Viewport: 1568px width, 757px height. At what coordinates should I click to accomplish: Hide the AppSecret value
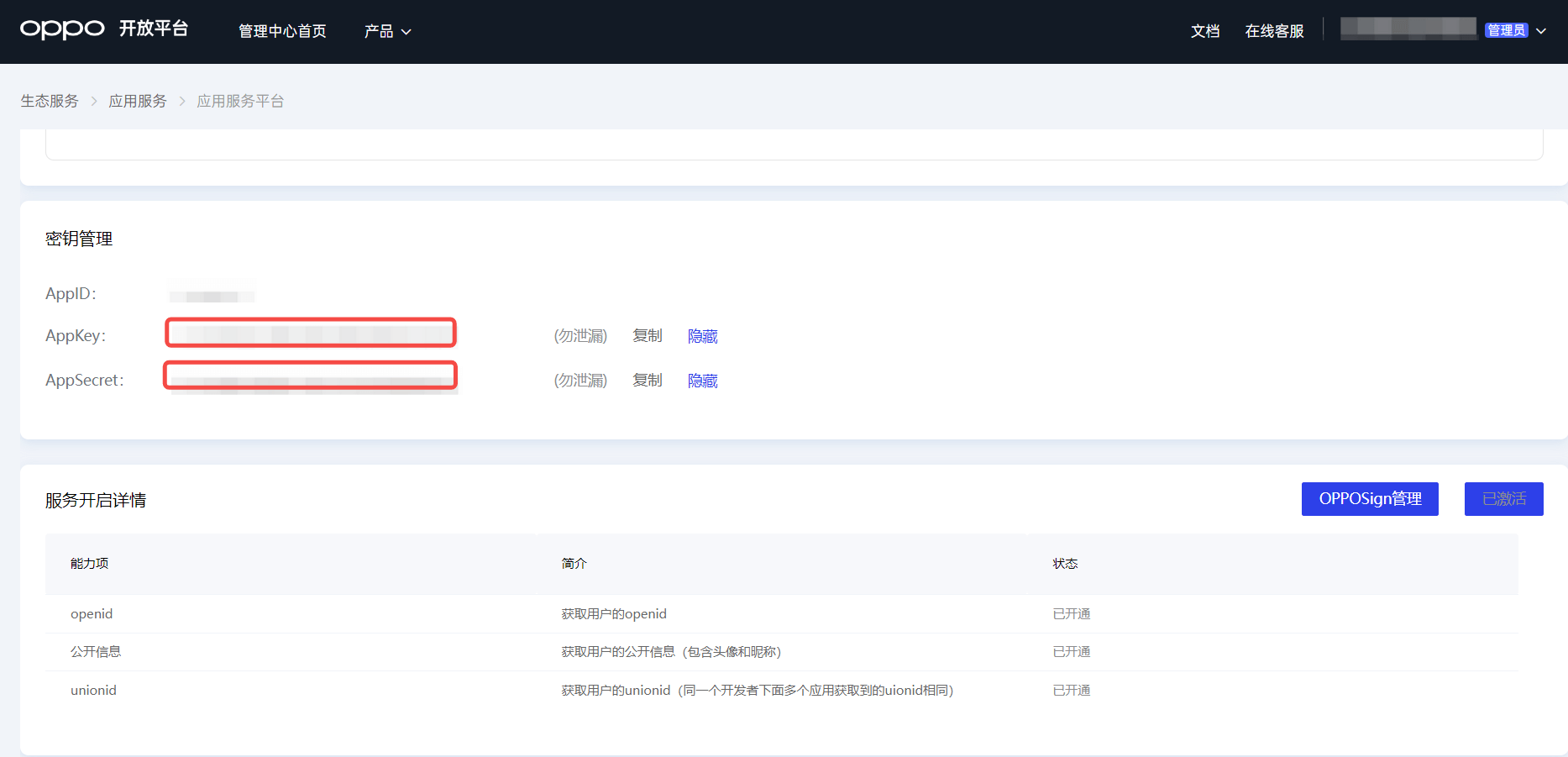click(x=702, y=381)
